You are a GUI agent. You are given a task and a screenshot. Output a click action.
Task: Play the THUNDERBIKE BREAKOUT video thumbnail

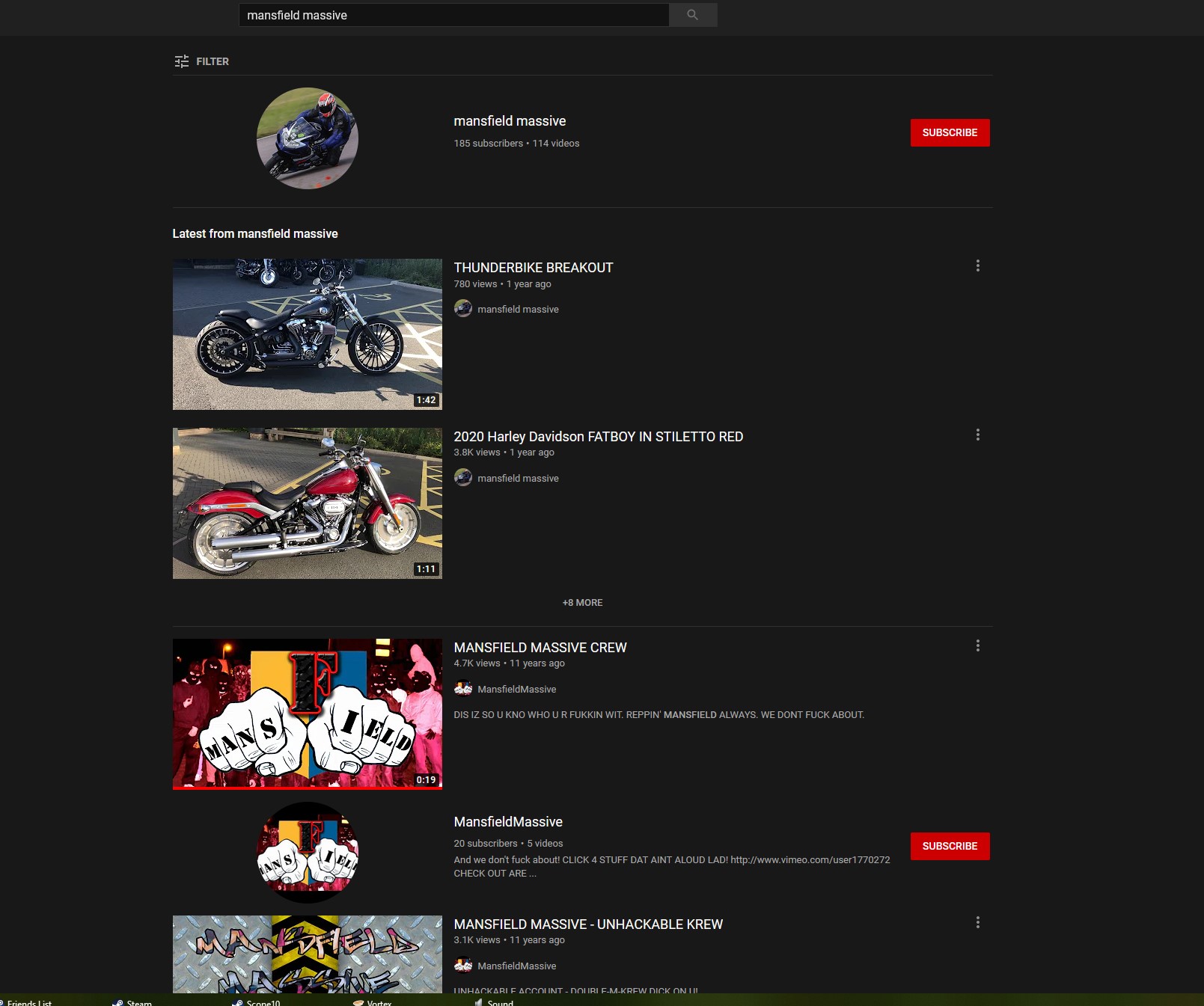coord(308,334)
